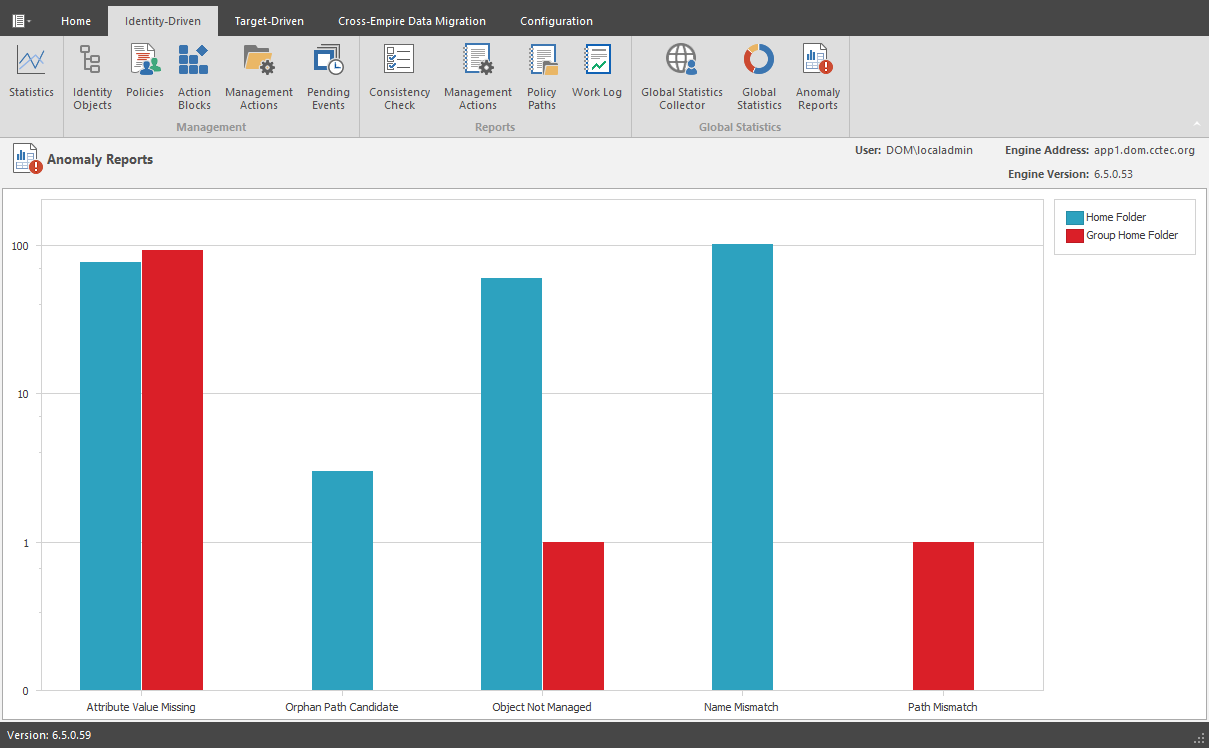Open the Configuration tab
This screenshot has height=748, width=1209.
click(556, 21)
